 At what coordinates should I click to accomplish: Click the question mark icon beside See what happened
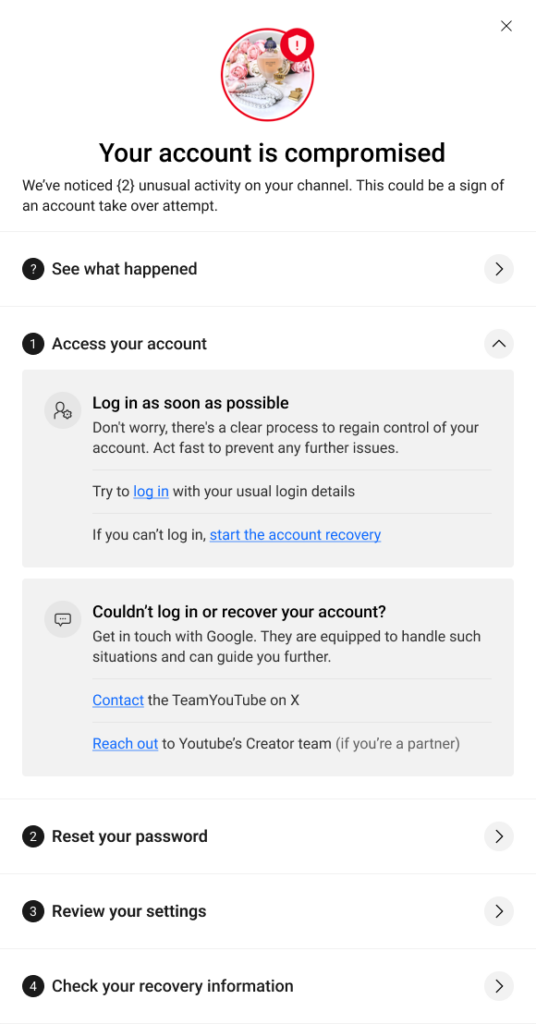coord(33,269)
